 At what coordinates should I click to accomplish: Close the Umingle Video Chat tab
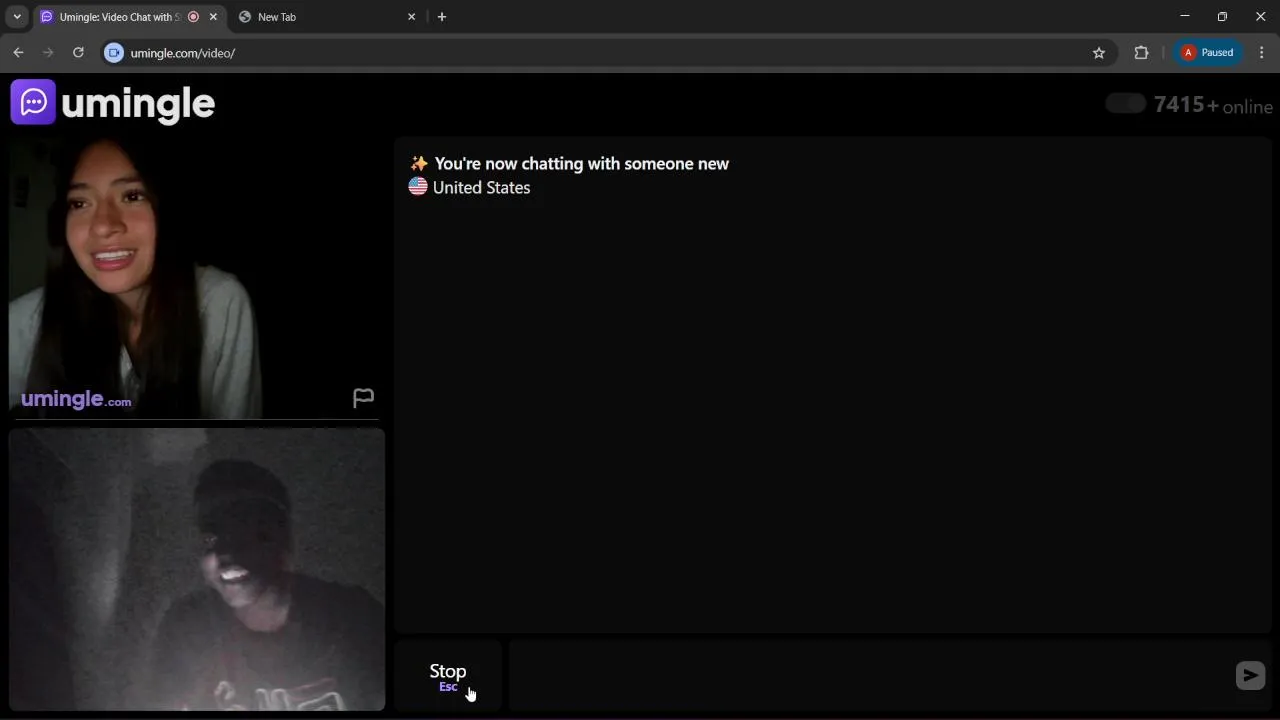point(213,17)
